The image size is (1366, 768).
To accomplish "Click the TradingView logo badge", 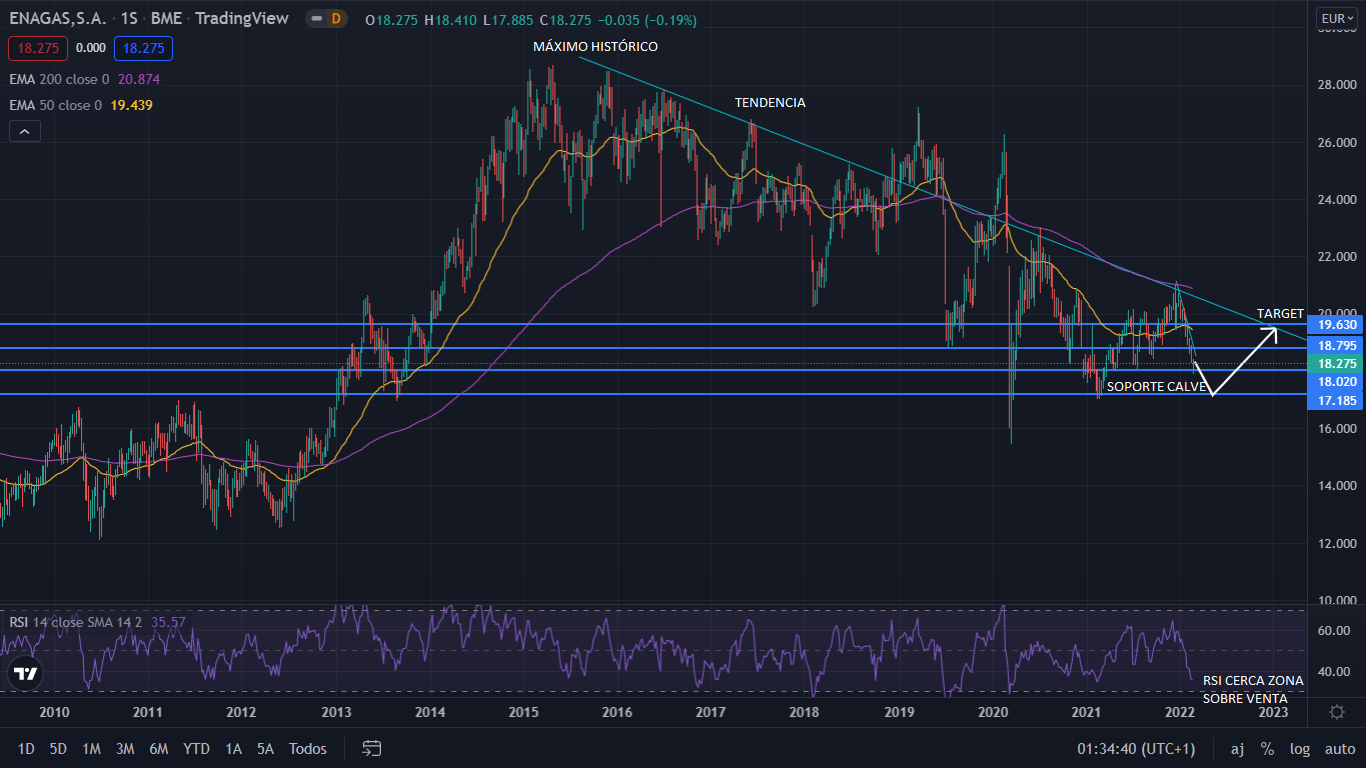I will [x=26, y=674].
